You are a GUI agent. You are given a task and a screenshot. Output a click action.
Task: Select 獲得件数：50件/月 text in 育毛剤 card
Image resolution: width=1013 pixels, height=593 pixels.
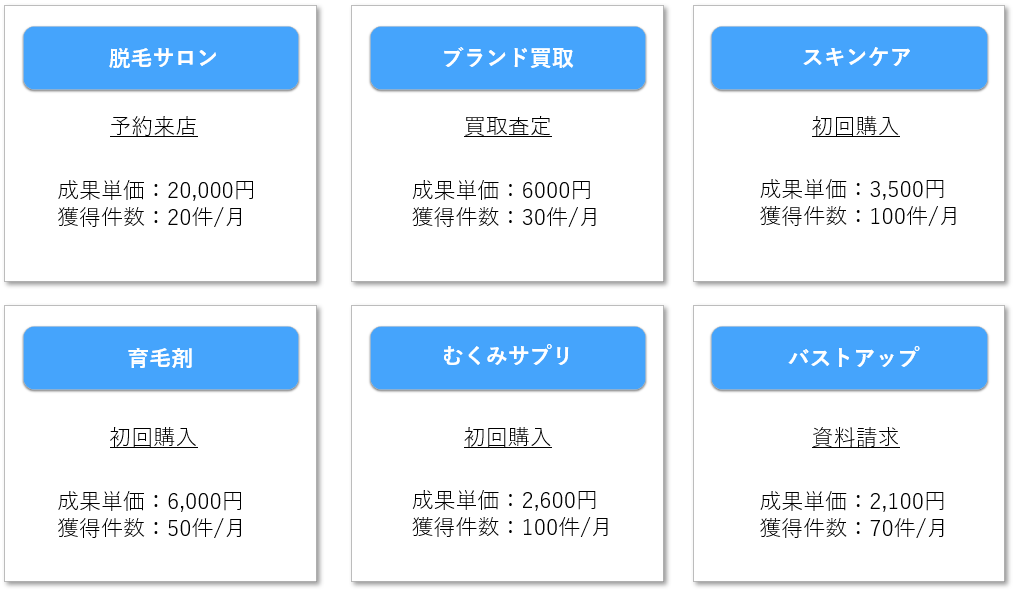pos(151,528)
